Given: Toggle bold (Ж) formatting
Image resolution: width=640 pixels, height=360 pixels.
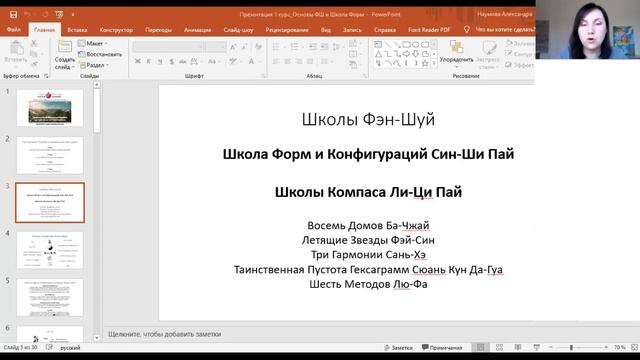Looking at the screenshot, I should coord(138,61).
